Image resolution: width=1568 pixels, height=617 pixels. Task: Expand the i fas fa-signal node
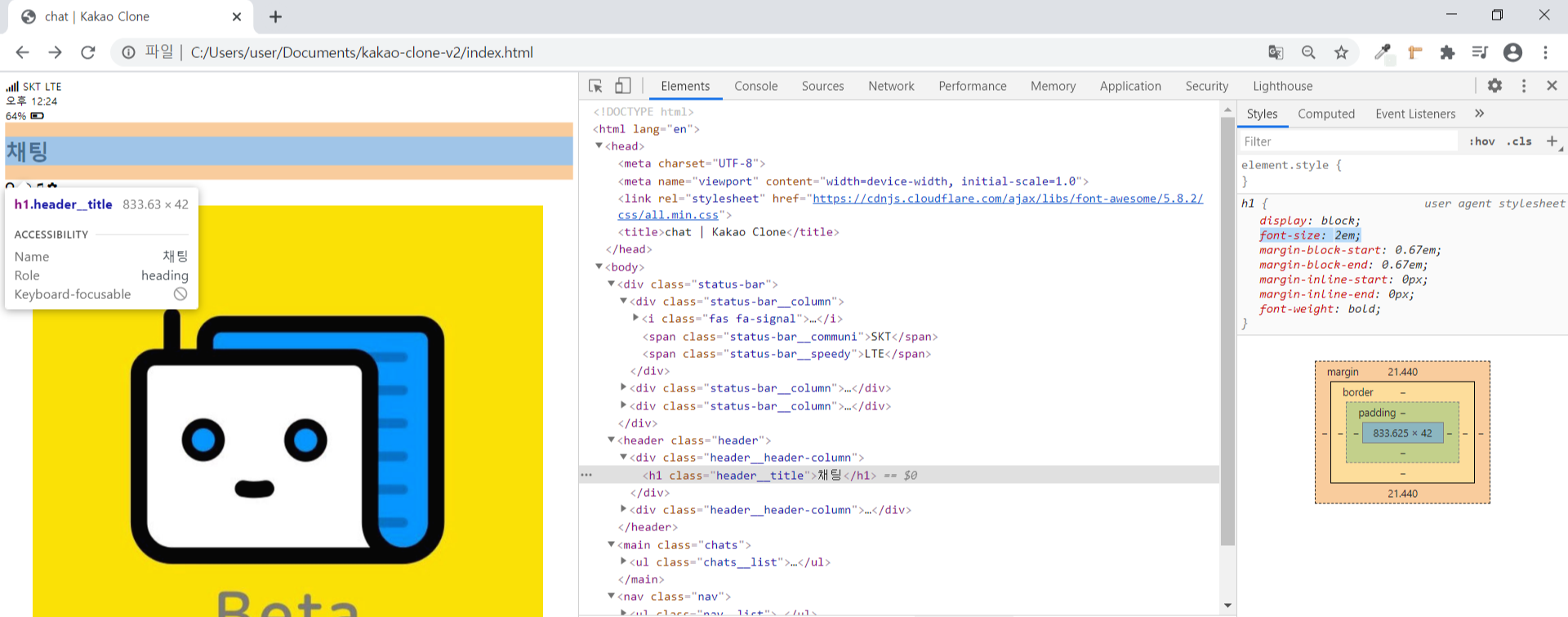635,318
